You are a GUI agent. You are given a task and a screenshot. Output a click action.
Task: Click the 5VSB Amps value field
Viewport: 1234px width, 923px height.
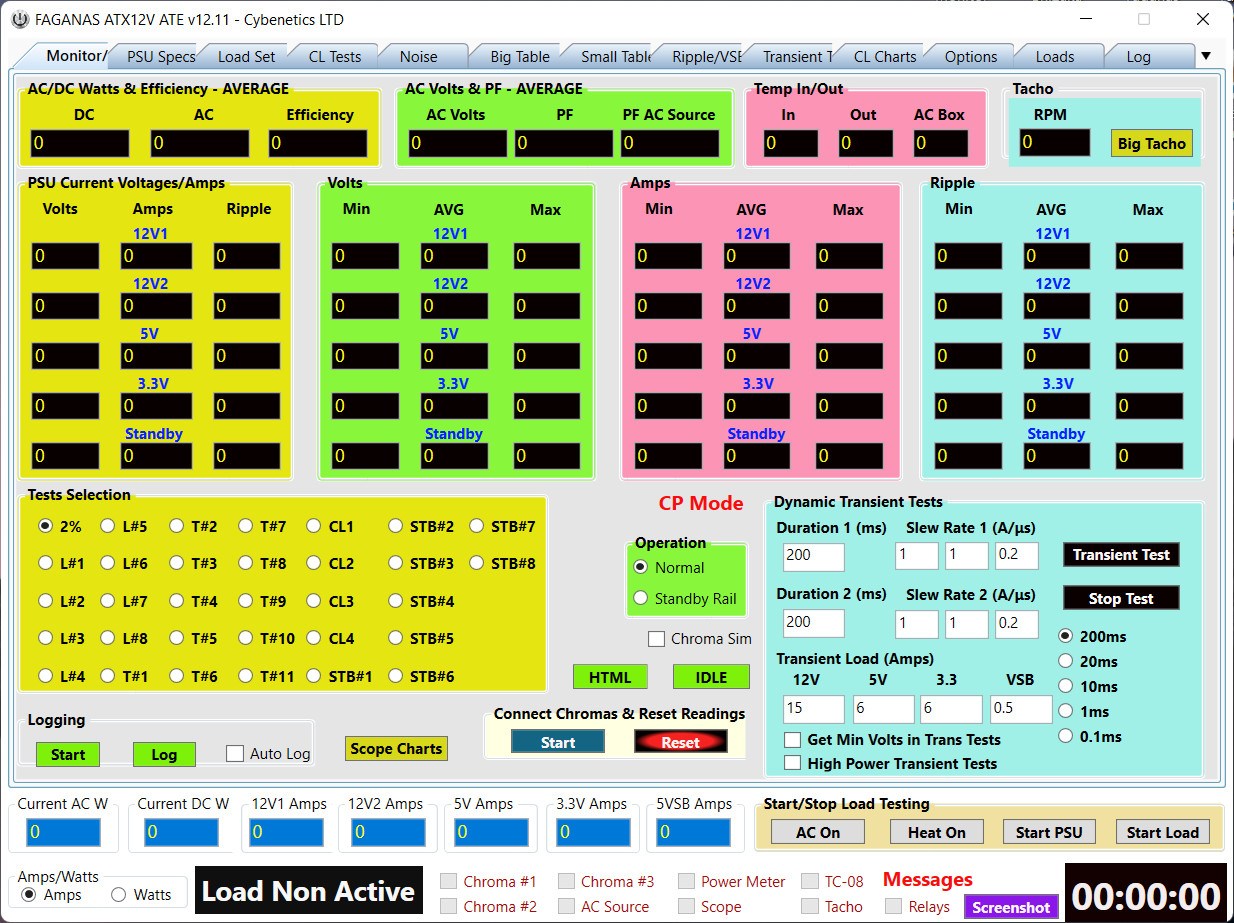click(693, 832)
